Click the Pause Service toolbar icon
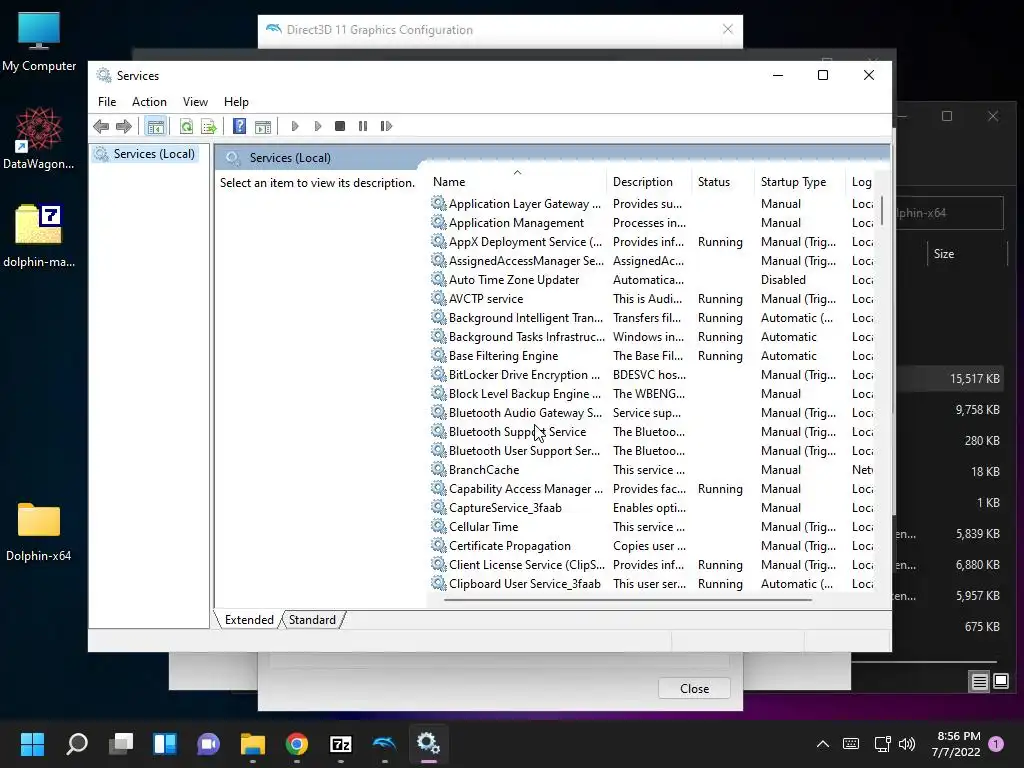 [x=363, y=126]
